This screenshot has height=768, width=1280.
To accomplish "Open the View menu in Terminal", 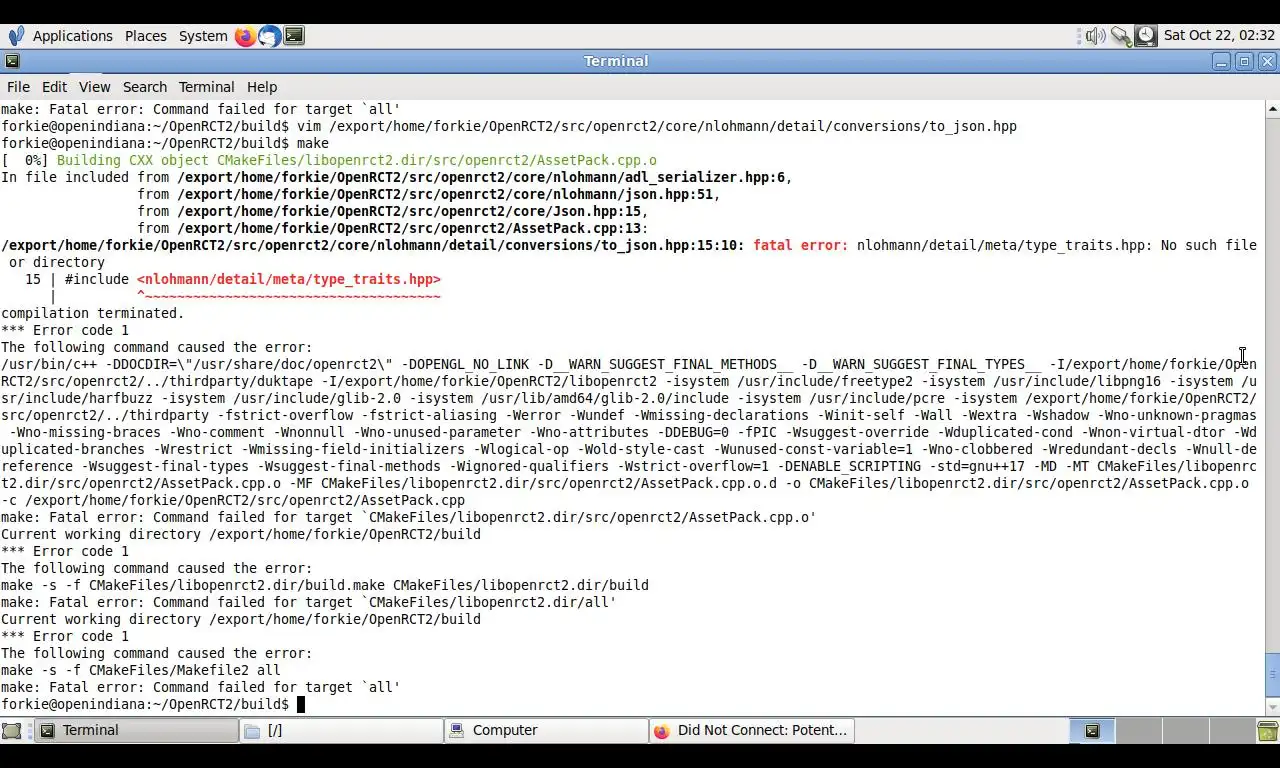I will [94, 87].
